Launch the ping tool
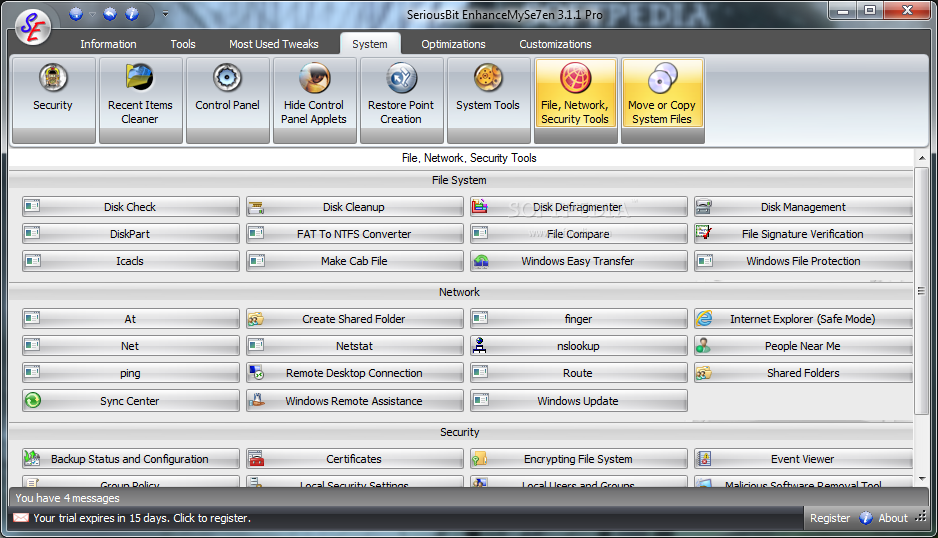The height and width of the screenshot is (538, 938). click(x=130, y=373)
